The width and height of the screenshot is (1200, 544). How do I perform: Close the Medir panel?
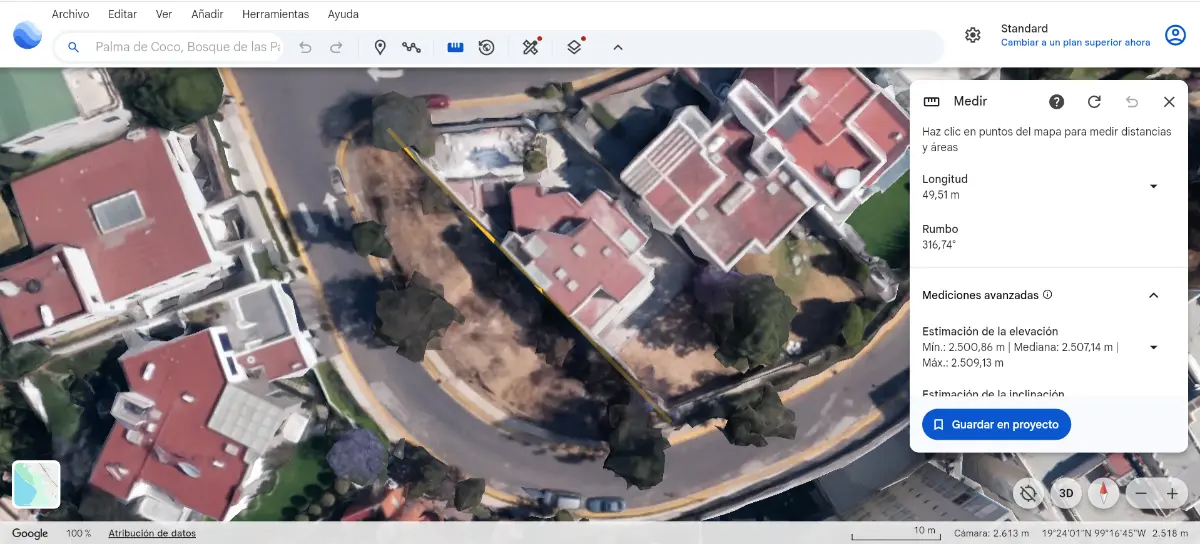click(x=1169, y=102)
